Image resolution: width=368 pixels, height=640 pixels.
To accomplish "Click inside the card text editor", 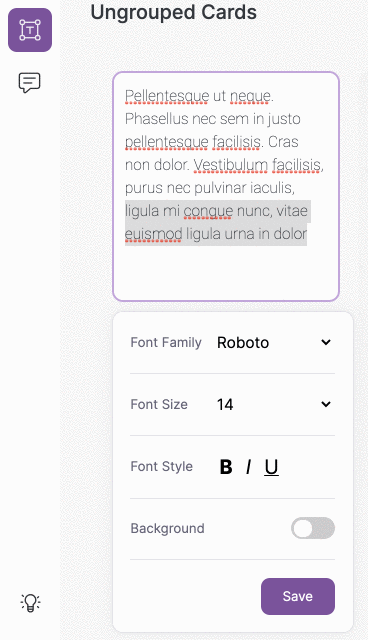I will coord(226,187).
